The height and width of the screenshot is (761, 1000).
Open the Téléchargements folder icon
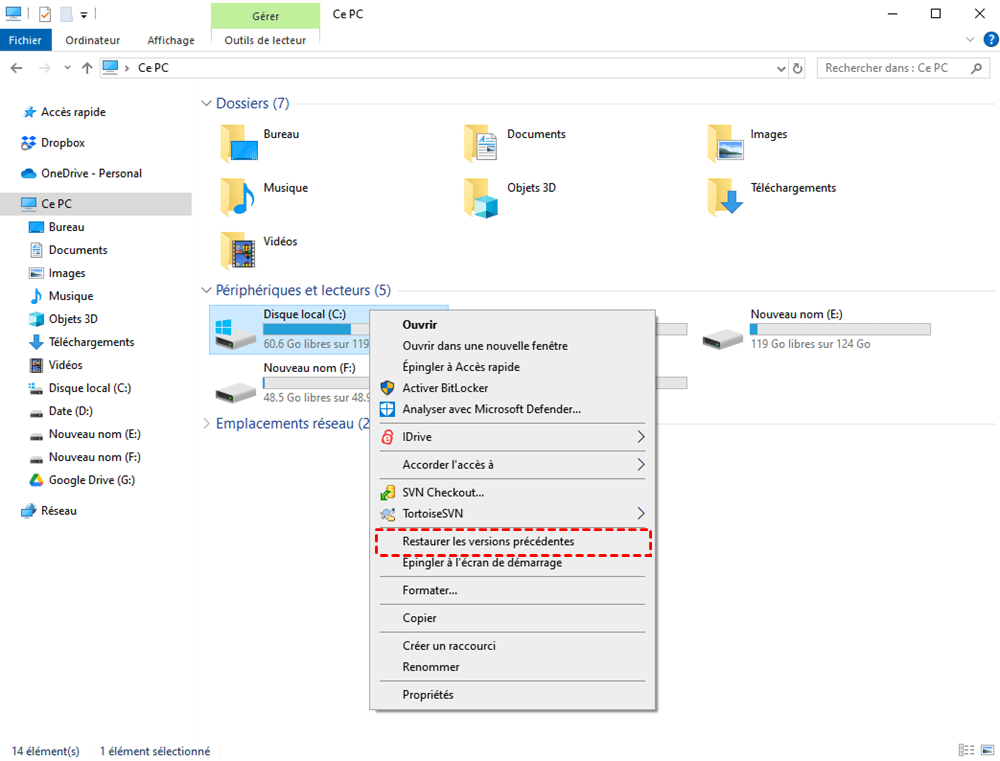pos(726,197)
